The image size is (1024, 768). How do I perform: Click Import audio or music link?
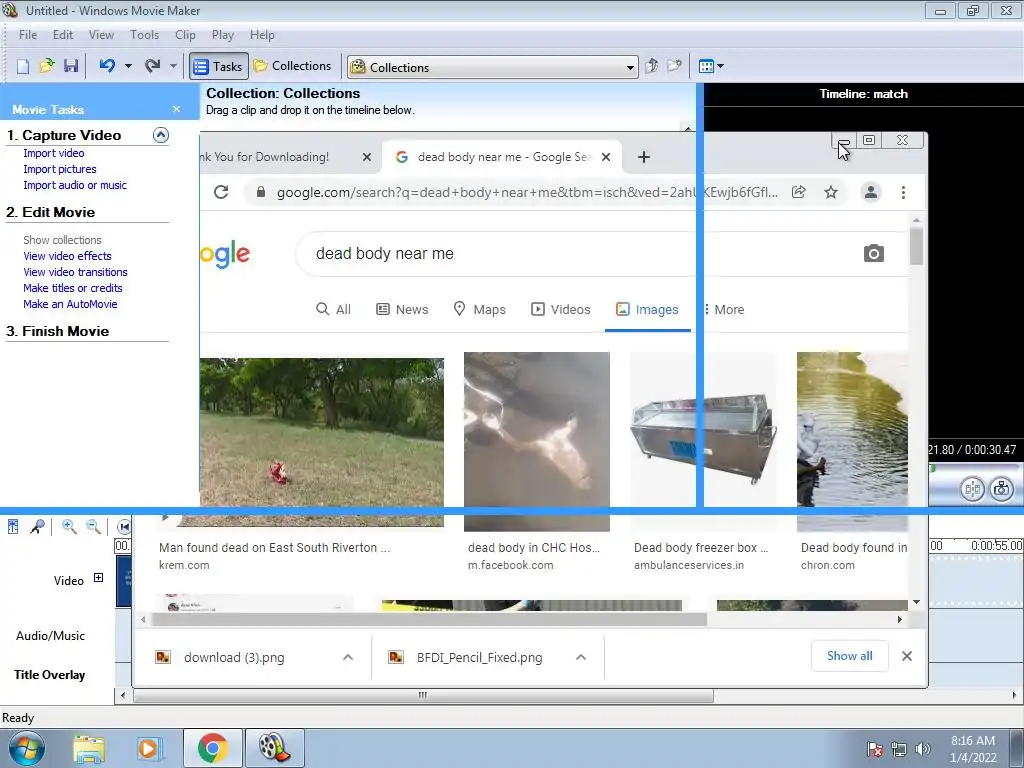point(75,185)
